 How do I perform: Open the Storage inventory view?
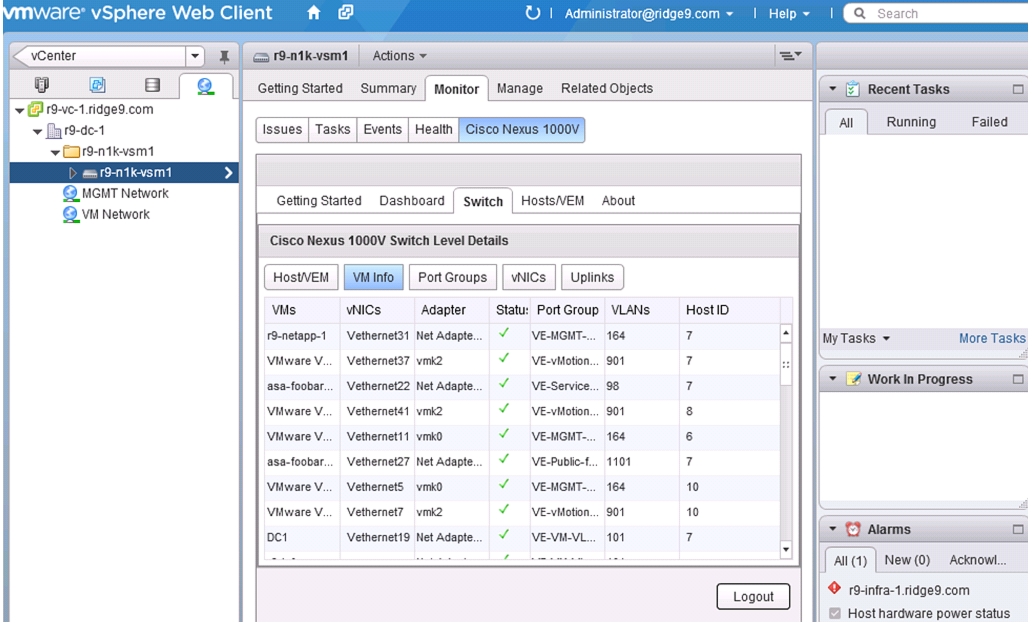point(152,85)
